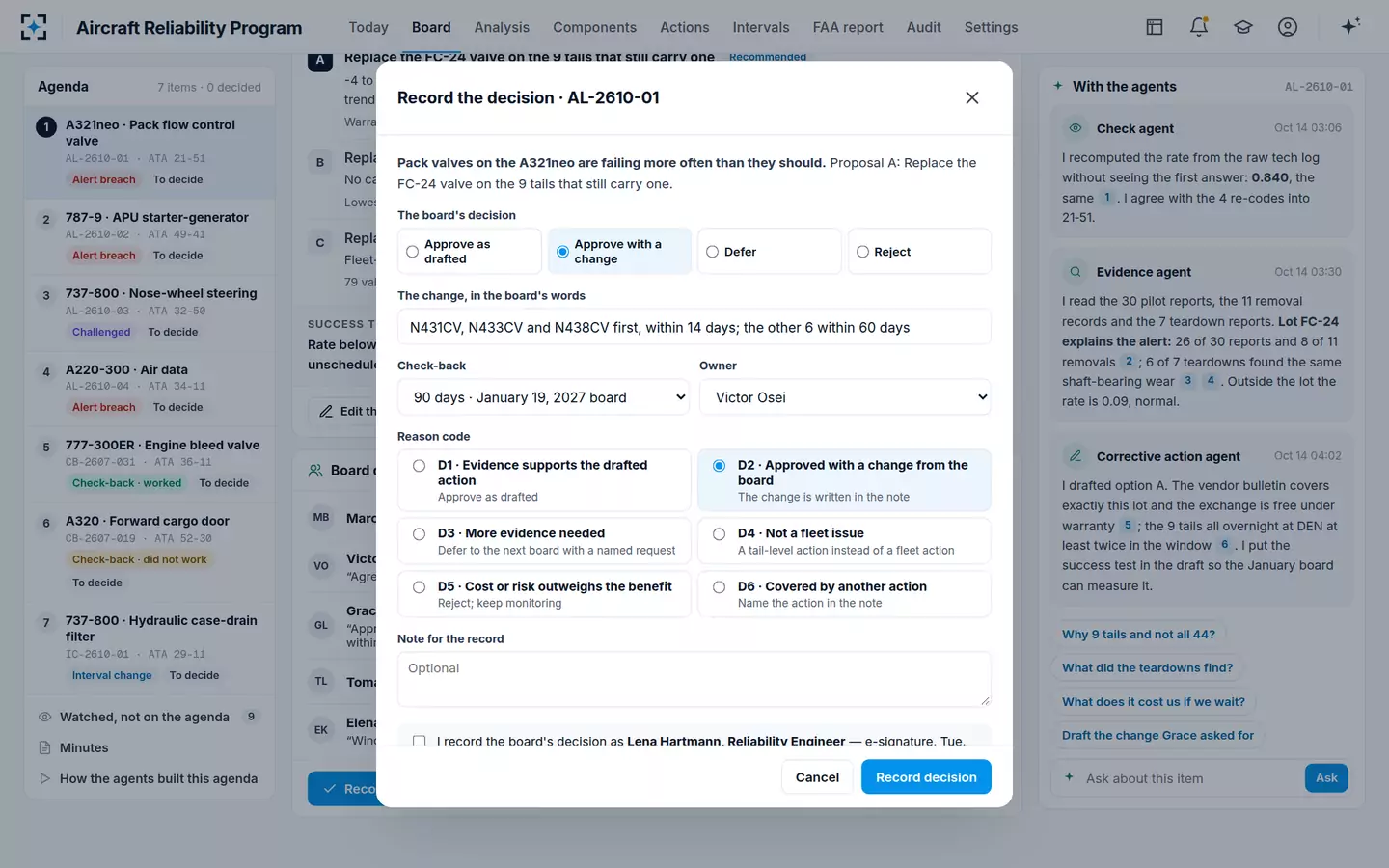Open the Intervals tab
The image size is (1389, 868).
(x=761, y=27)
